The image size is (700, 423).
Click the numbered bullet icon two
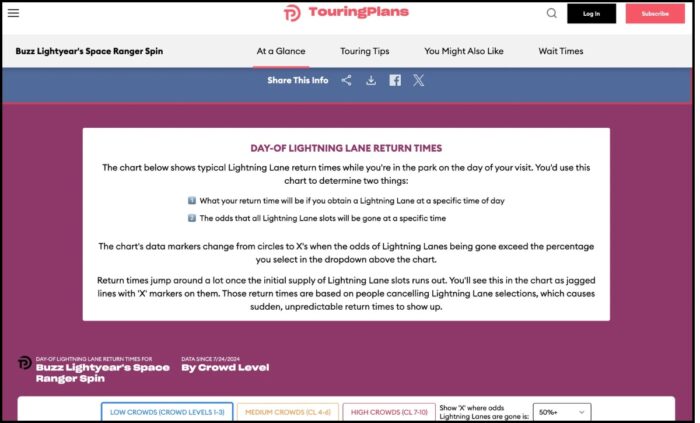pyautogui.click(x=192, y=218)
